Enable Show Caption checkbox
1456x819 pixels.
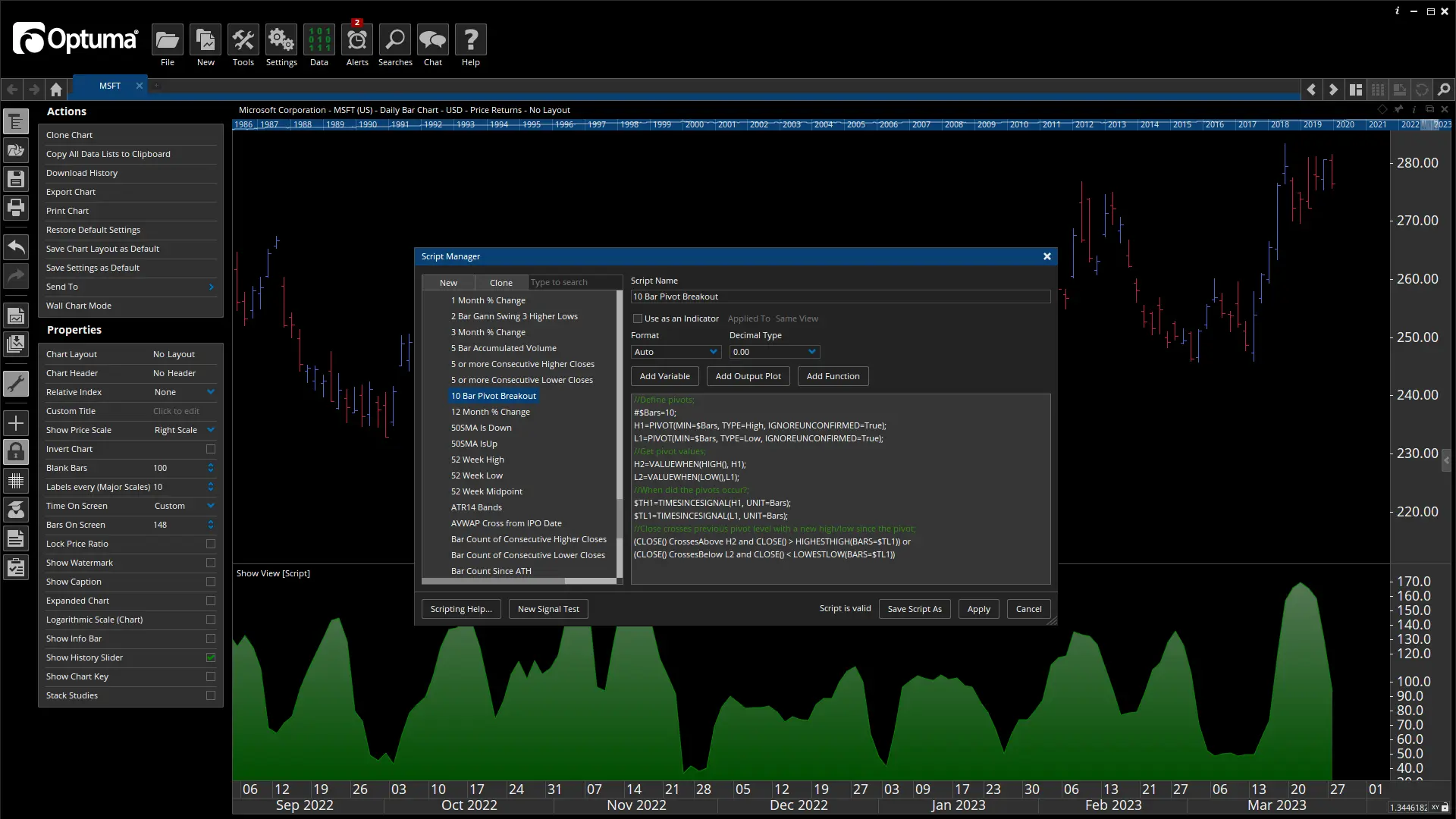211,582
